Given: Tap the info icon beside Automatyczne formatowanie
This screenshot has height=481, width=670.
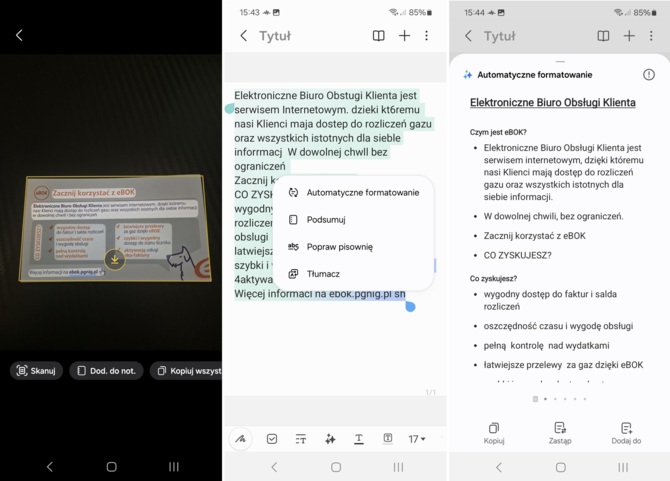Looking at the screenshot, I should (x=649, y=75).
